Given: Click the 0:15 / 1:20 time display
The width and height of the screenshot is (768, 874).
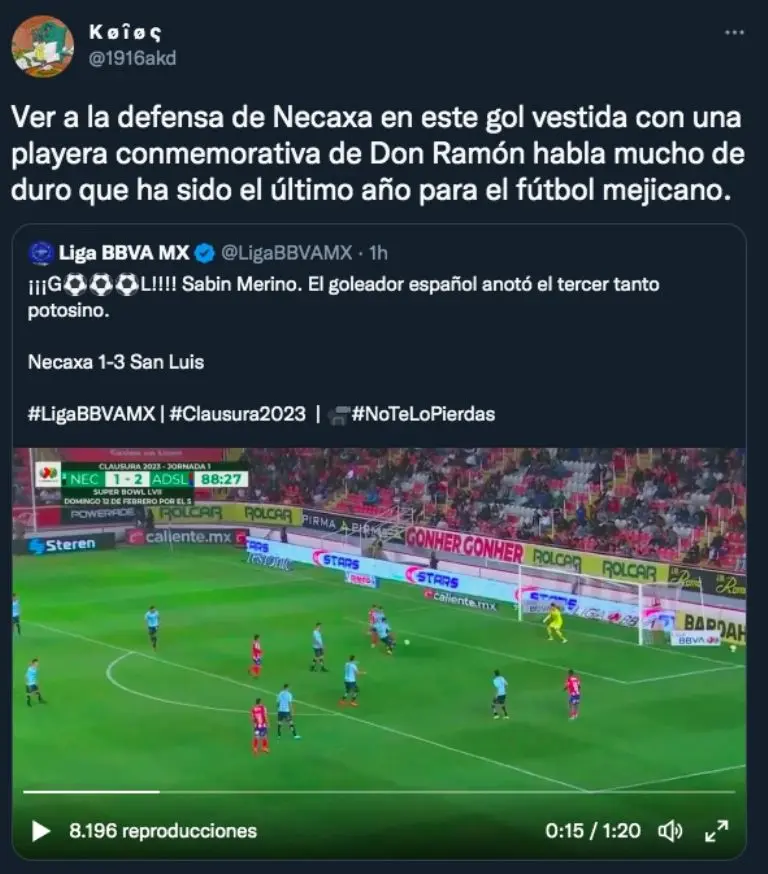Looking at the screenshot, I should (592, 831).
